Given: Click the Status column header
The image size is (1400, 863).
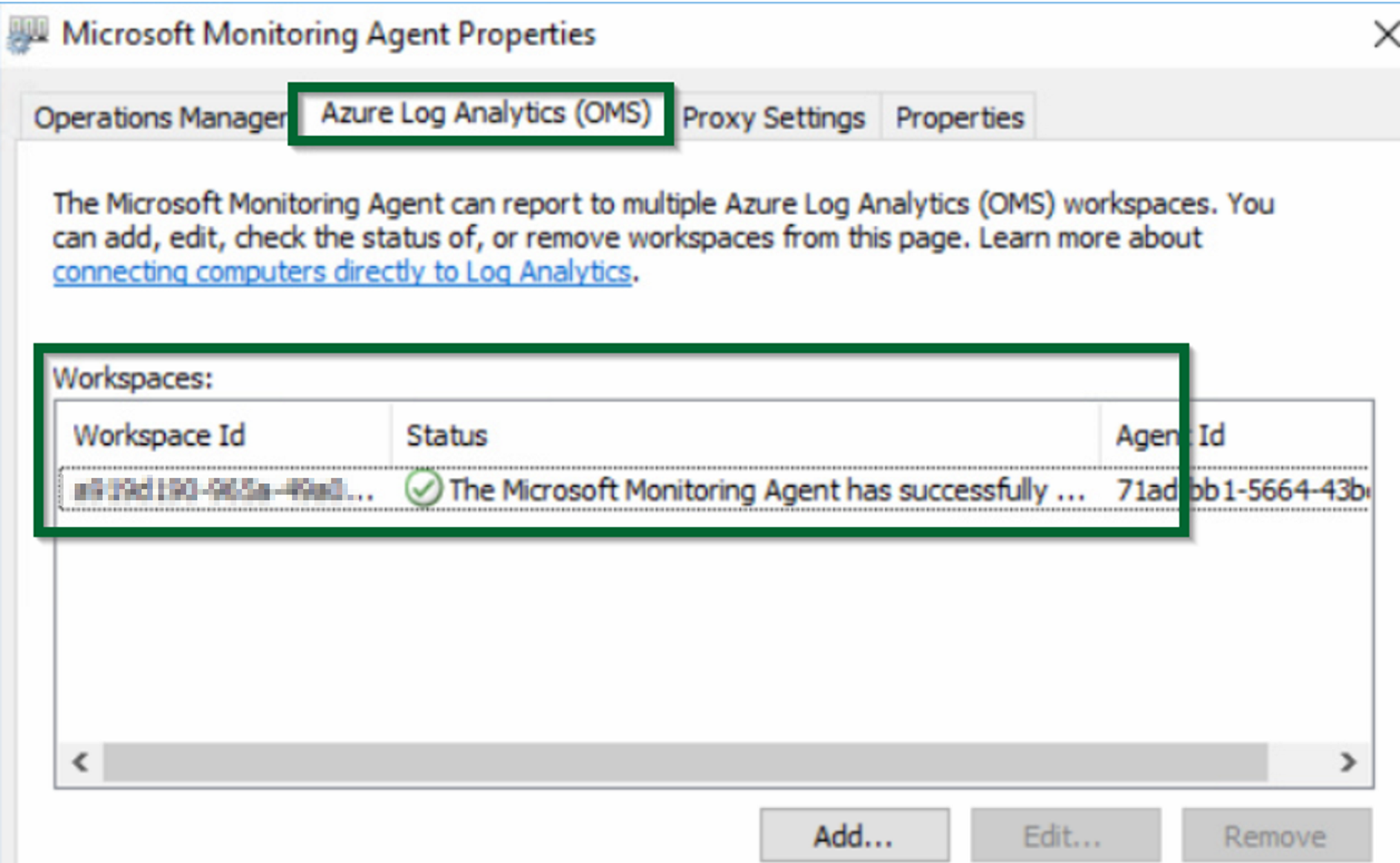Looking at the screenshot, I should [745, 435].
